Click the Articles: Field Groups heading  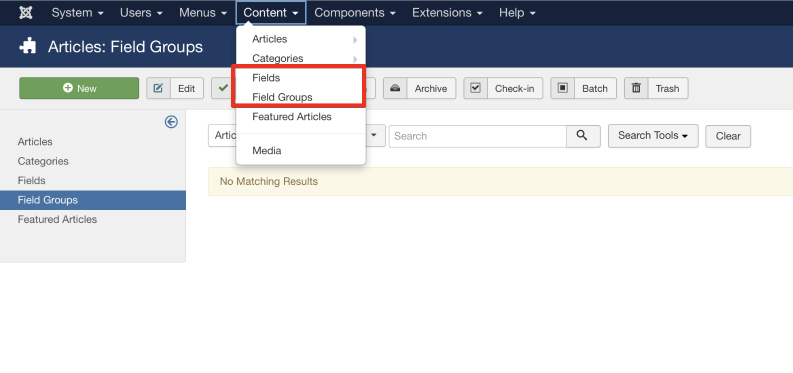[125, 47]
